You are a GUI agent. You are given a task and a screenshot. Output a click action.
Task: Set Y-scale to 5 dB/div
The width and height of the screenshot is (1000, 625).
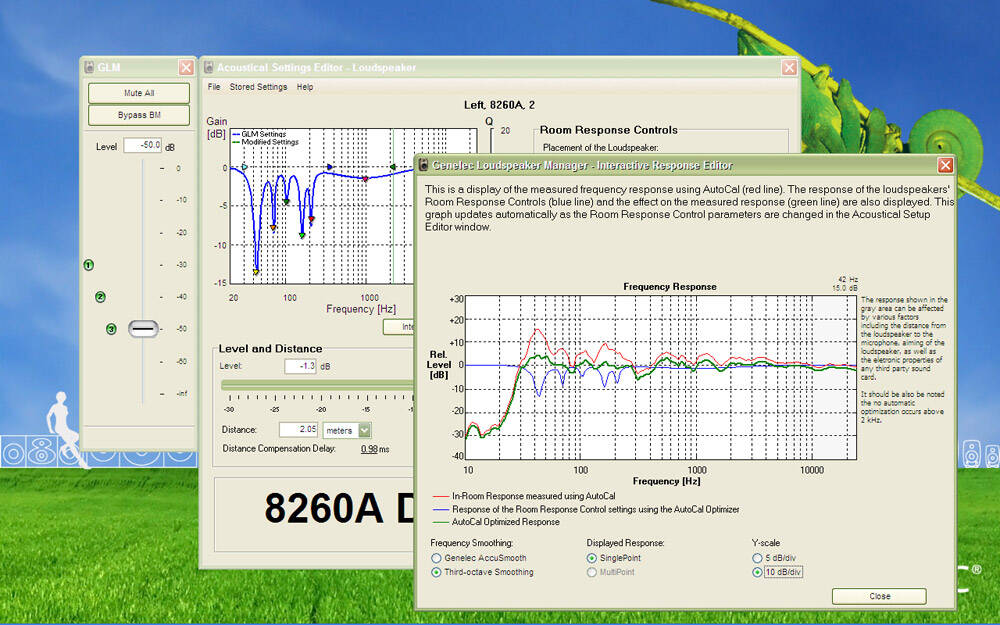click(757, 558)
